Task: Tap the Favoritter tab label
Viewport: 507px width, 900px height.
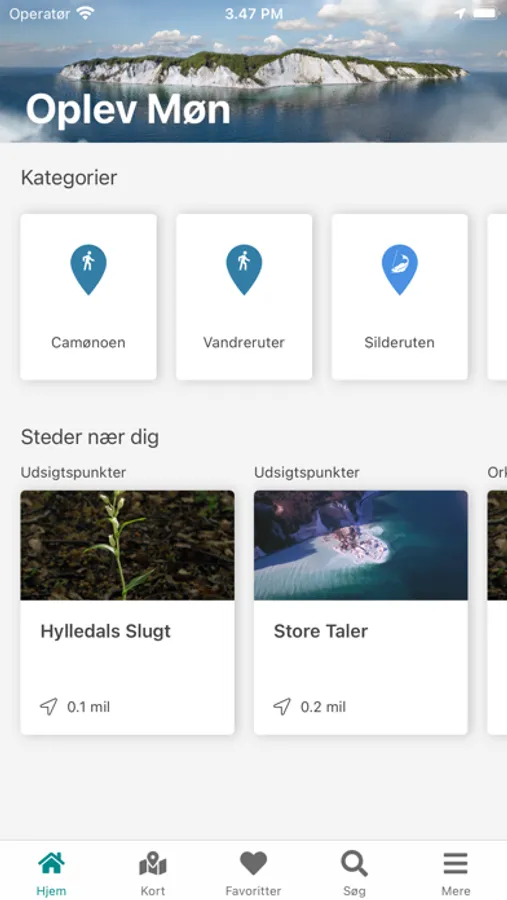Action: 253,891
